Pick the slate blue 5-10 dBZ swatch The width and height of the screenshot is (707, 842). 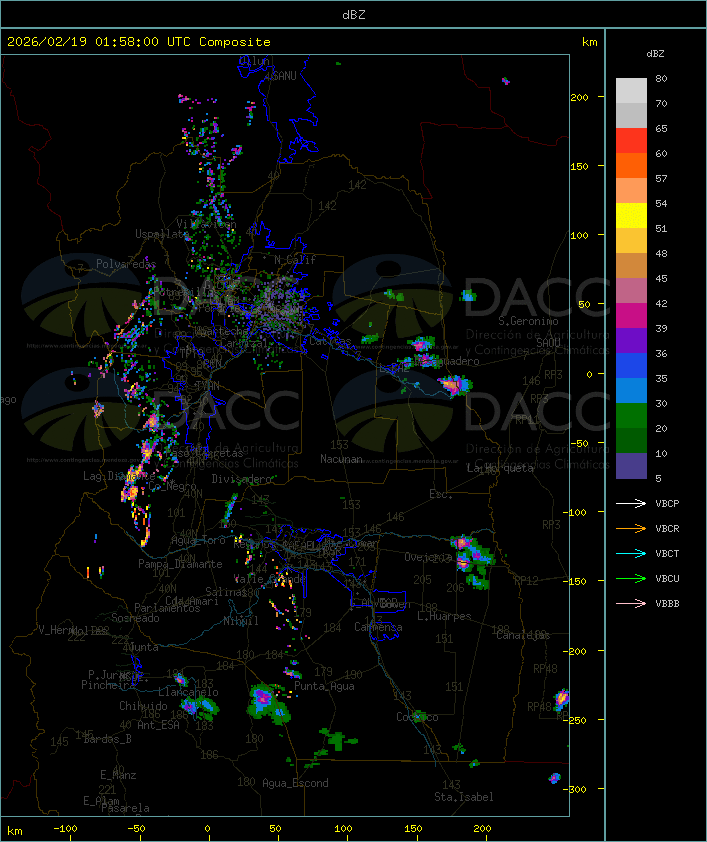click(x=631, y=466)
